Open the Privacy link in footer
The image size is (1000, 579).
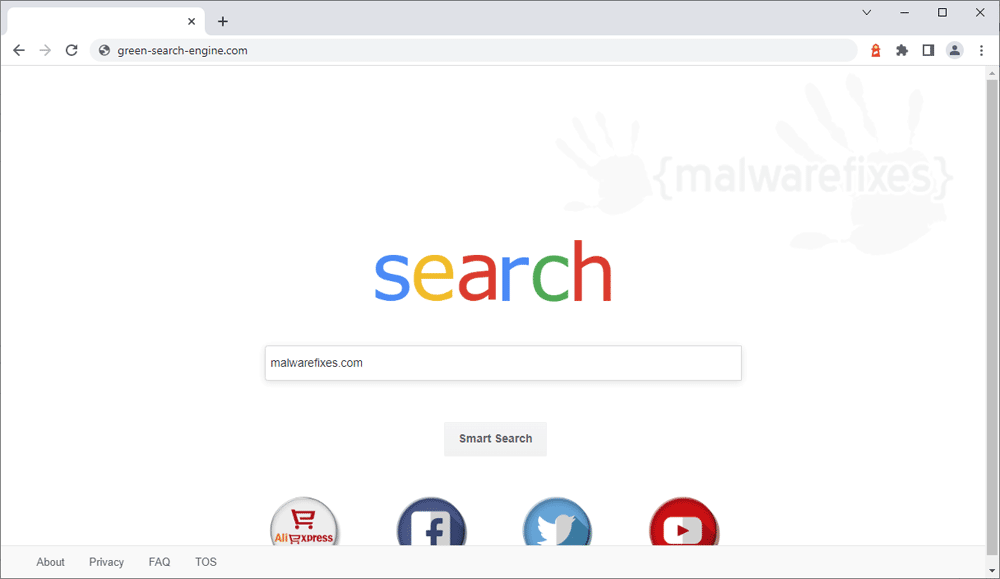coord(107,562)
